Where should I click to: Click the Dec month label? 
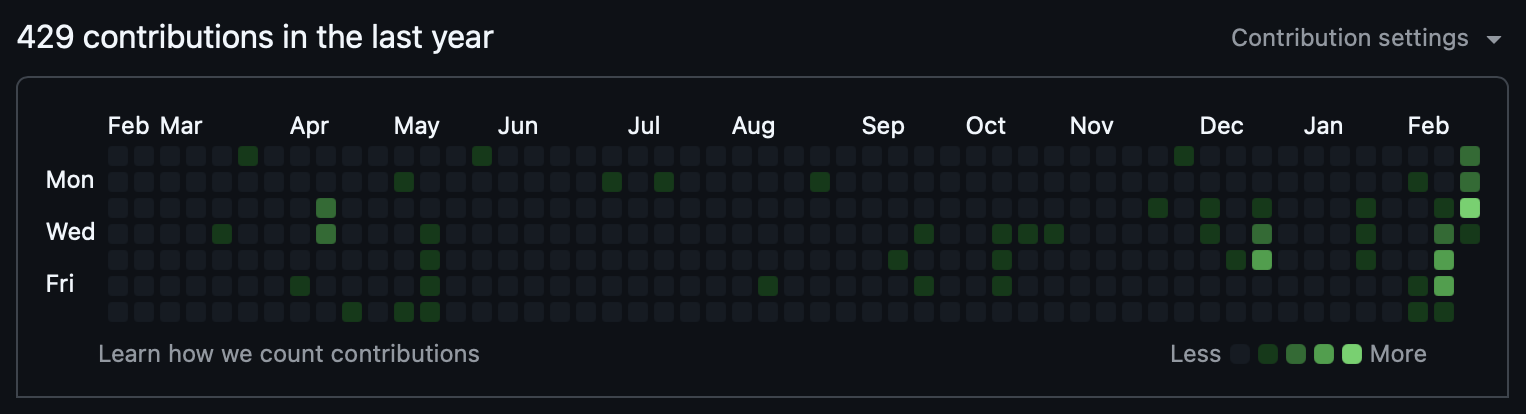pos(1222,126)
